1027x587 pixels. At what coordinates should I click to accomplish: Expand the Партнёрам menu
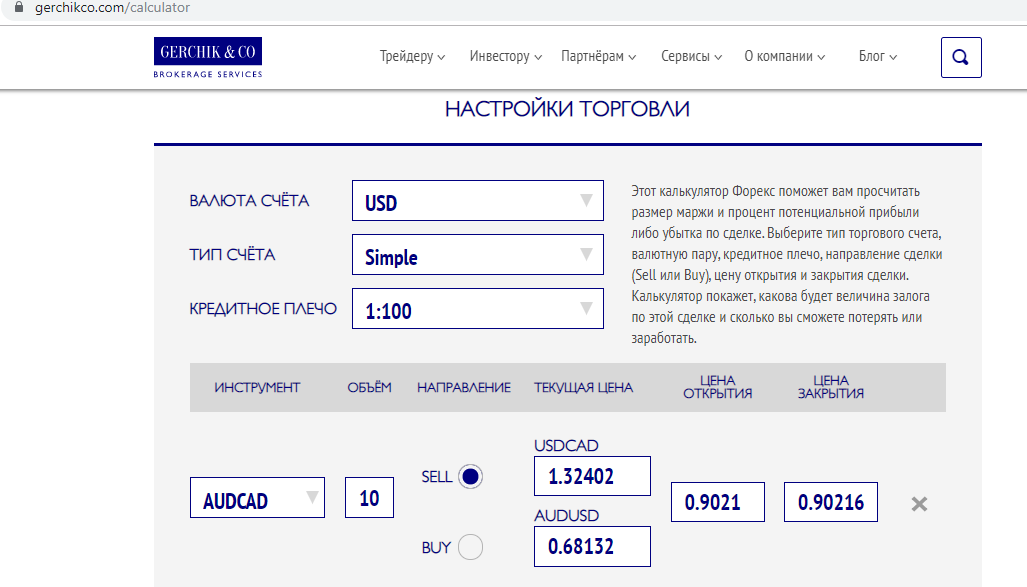598,57
